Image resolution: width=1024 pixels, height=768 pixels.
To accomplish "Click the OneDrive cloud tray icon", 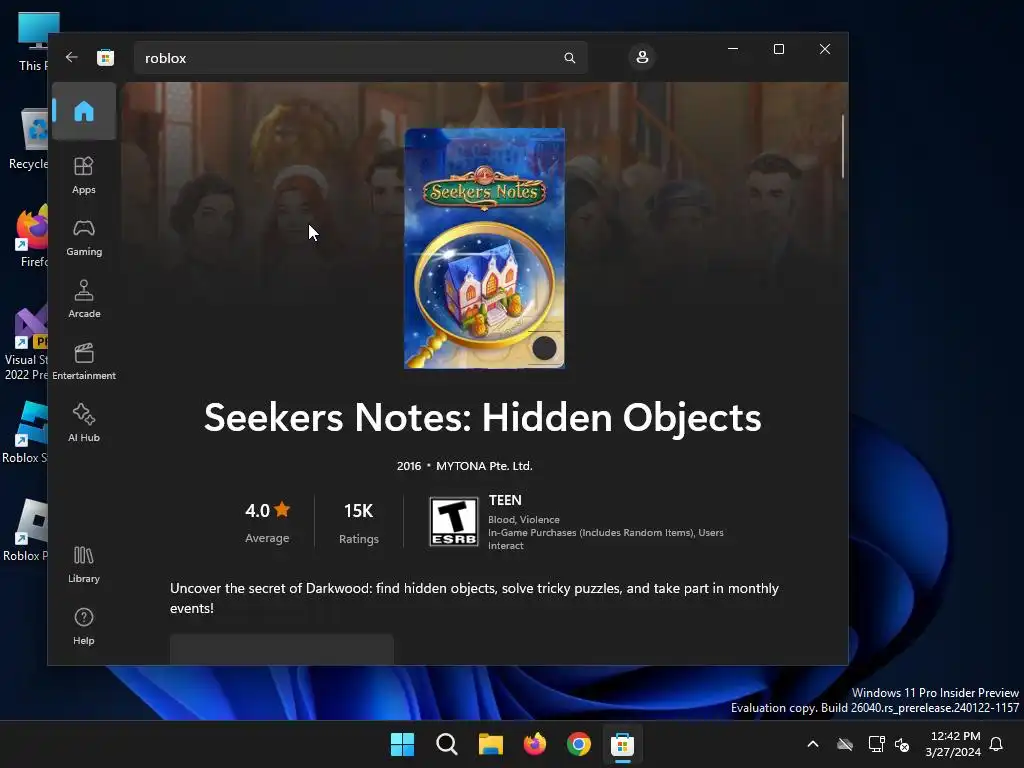I will point(845,744).
